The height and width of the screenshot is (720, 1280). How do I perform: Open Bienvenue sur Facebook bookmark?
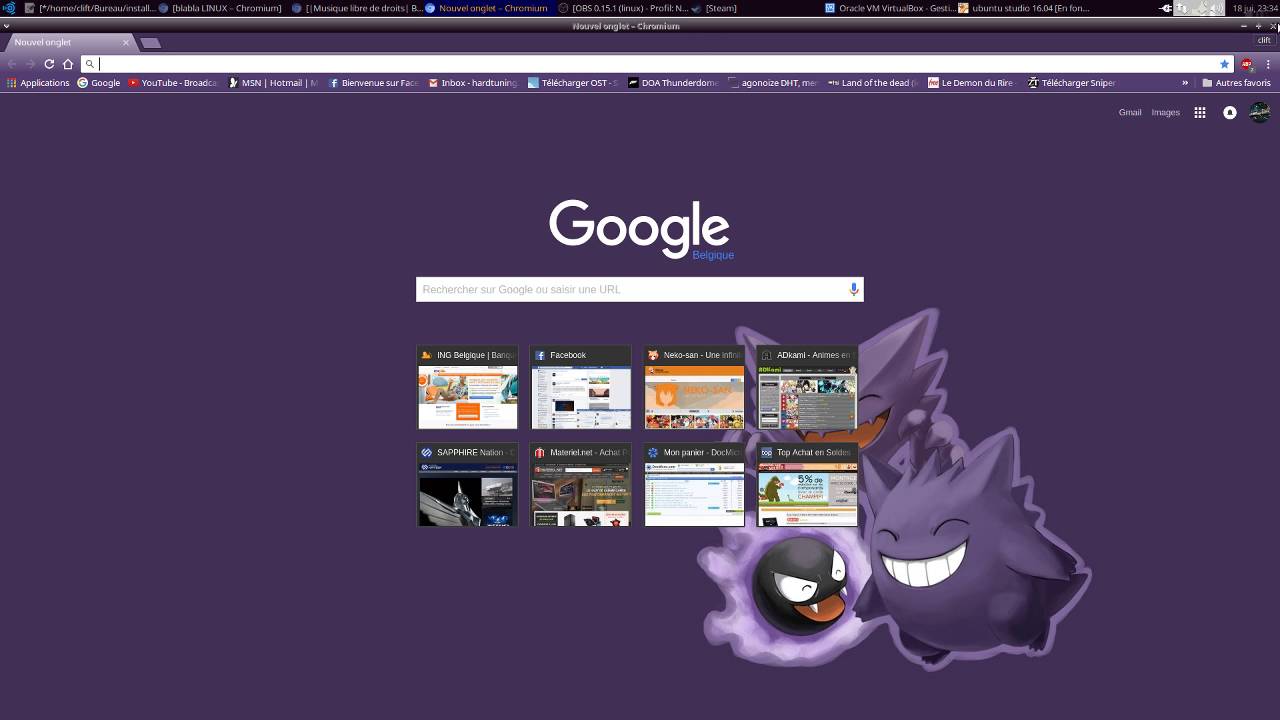(x=373, y=83)
